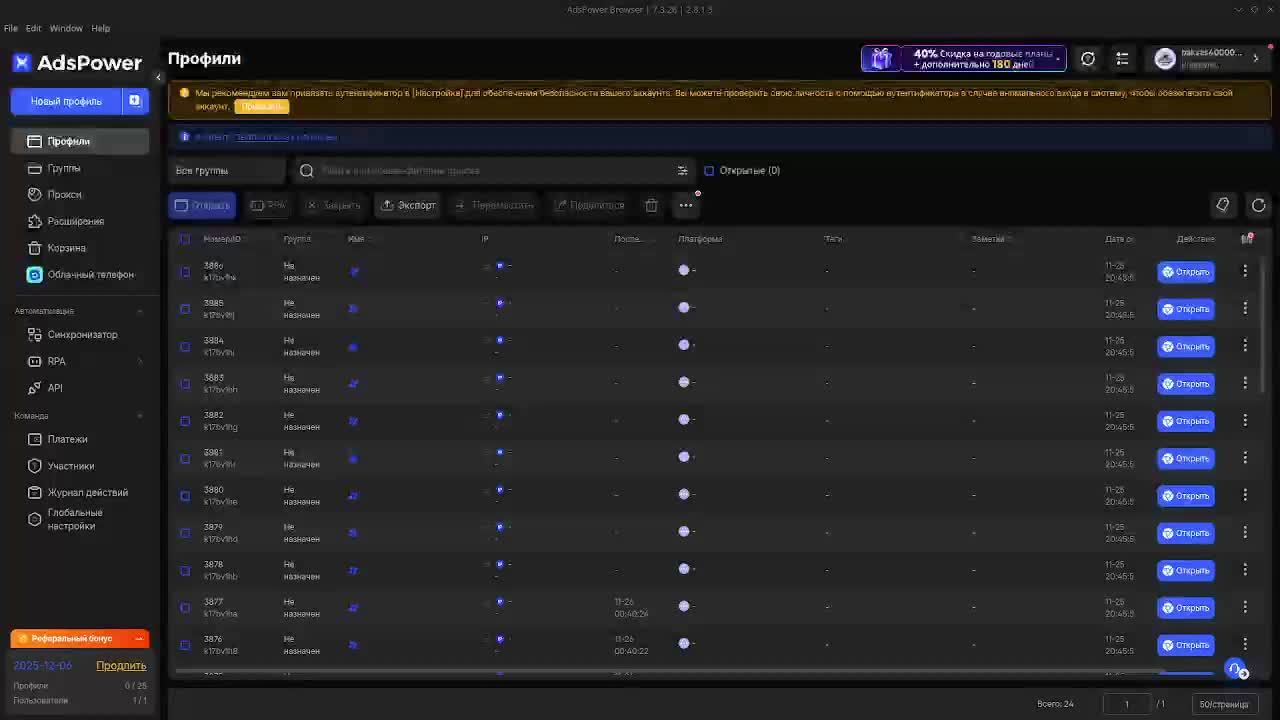The width and height of the screenshot is (1280, 720).
Task: Click the Экспорт toolbar button
Action: click(408, 205)
